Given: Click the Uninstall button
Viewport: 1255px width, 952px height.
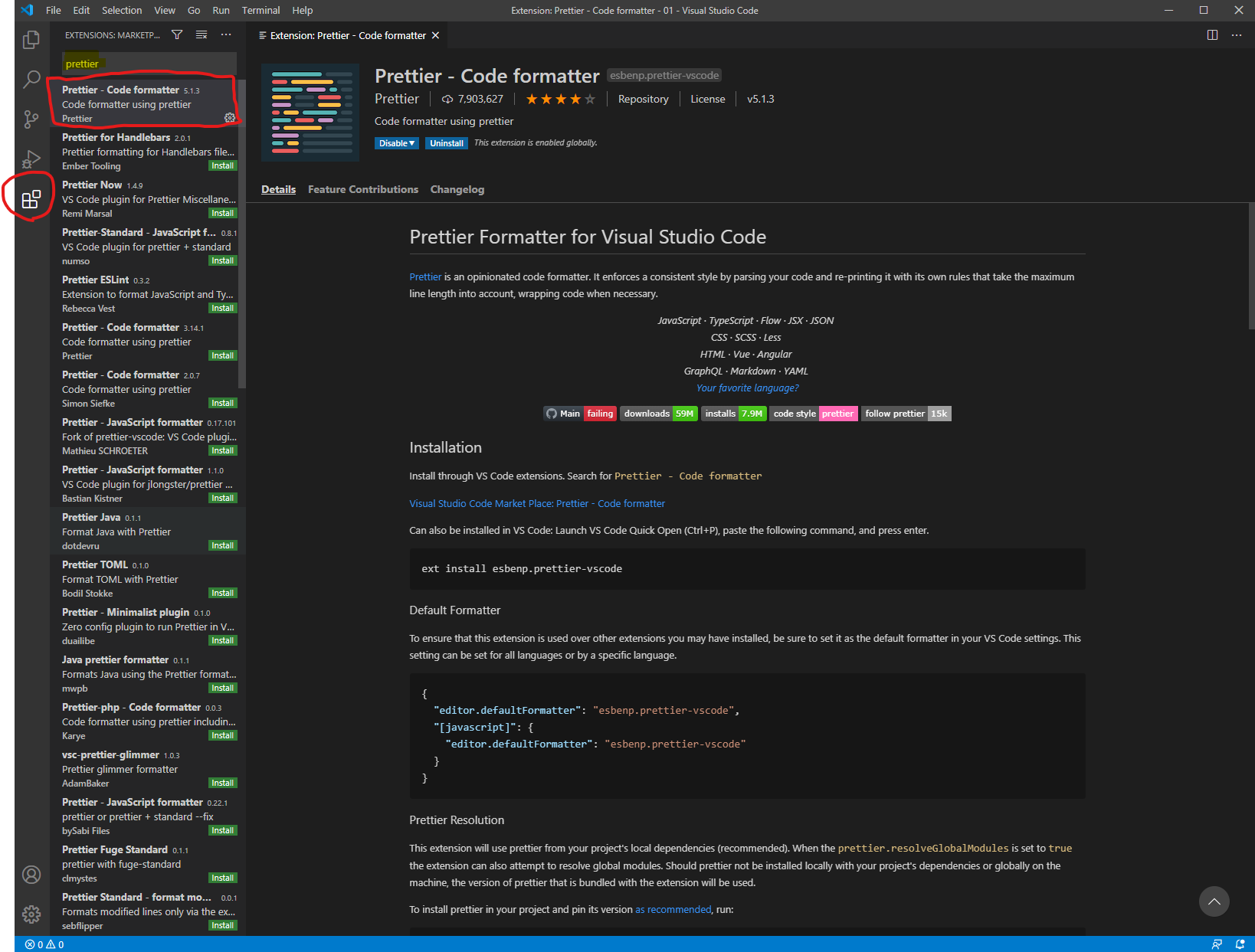Looking at the screenshot, I should (x=447, y=143).
